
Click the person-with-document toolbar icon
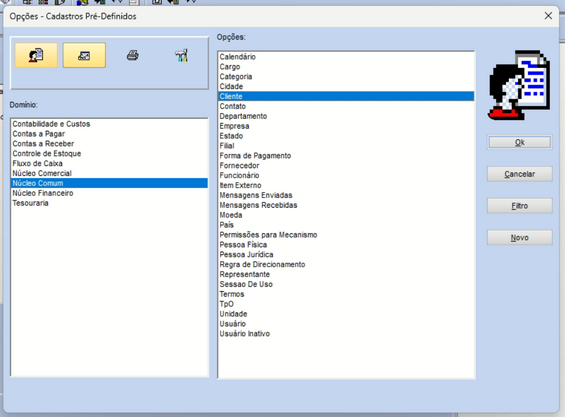(36, 55)
